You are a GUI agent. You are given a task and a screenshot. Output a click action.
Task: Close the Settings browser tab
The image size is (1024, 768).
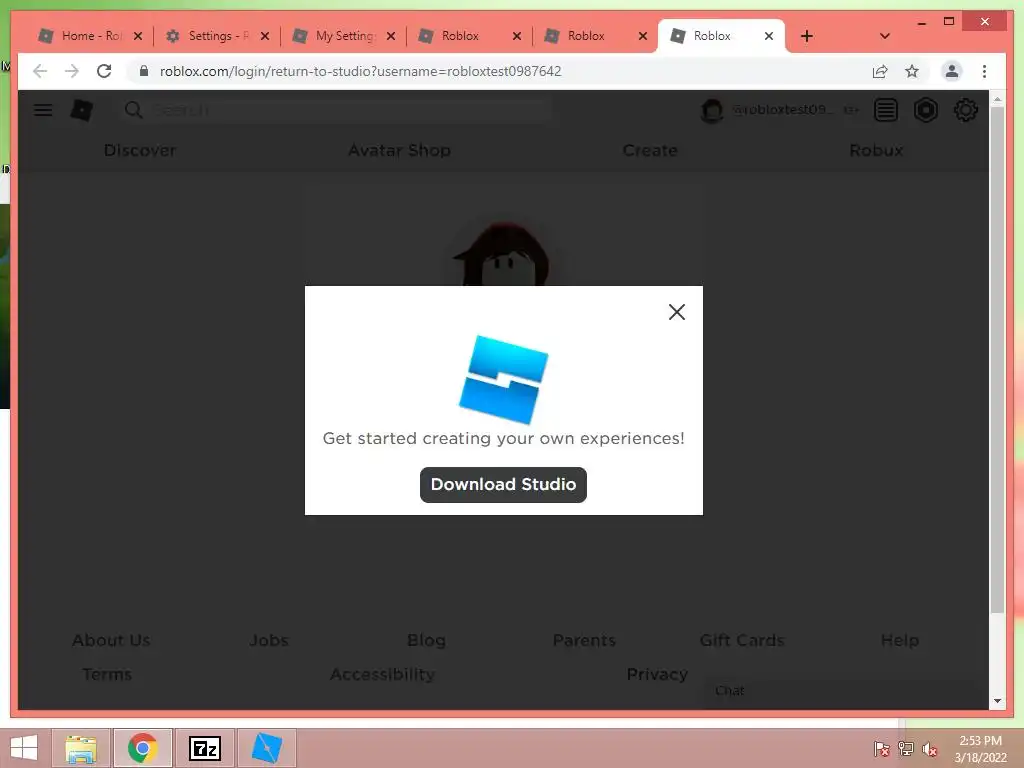pyautogui.click(x=264, y=37)
